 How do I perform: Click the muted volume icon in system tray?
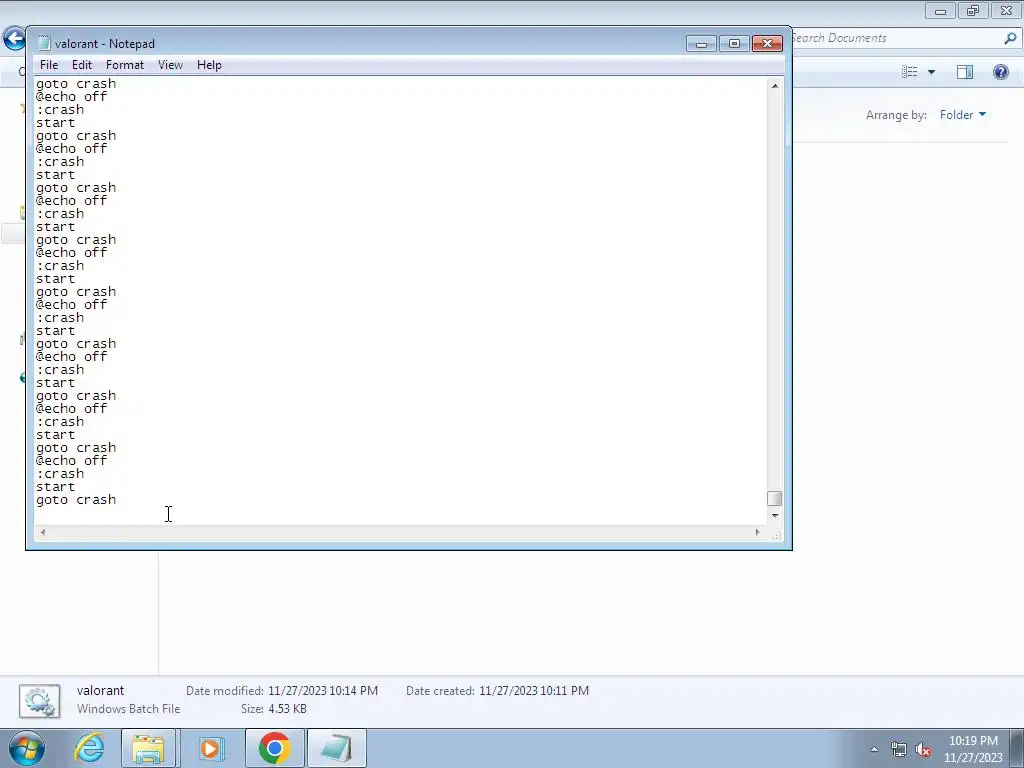(x=923, y=750)
